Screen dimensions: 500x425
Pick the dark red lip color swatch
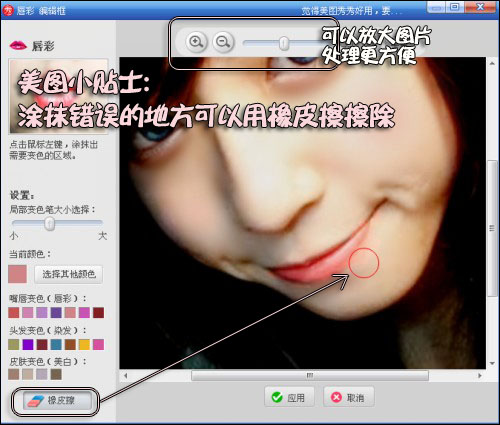[99, 312]
